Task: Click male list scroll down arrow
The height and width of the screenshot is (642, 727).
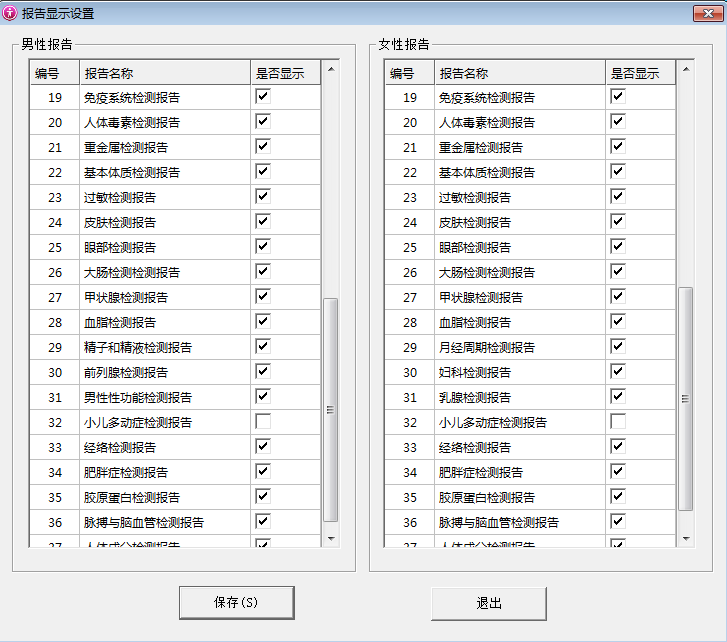Action: (x=330, y=538)
